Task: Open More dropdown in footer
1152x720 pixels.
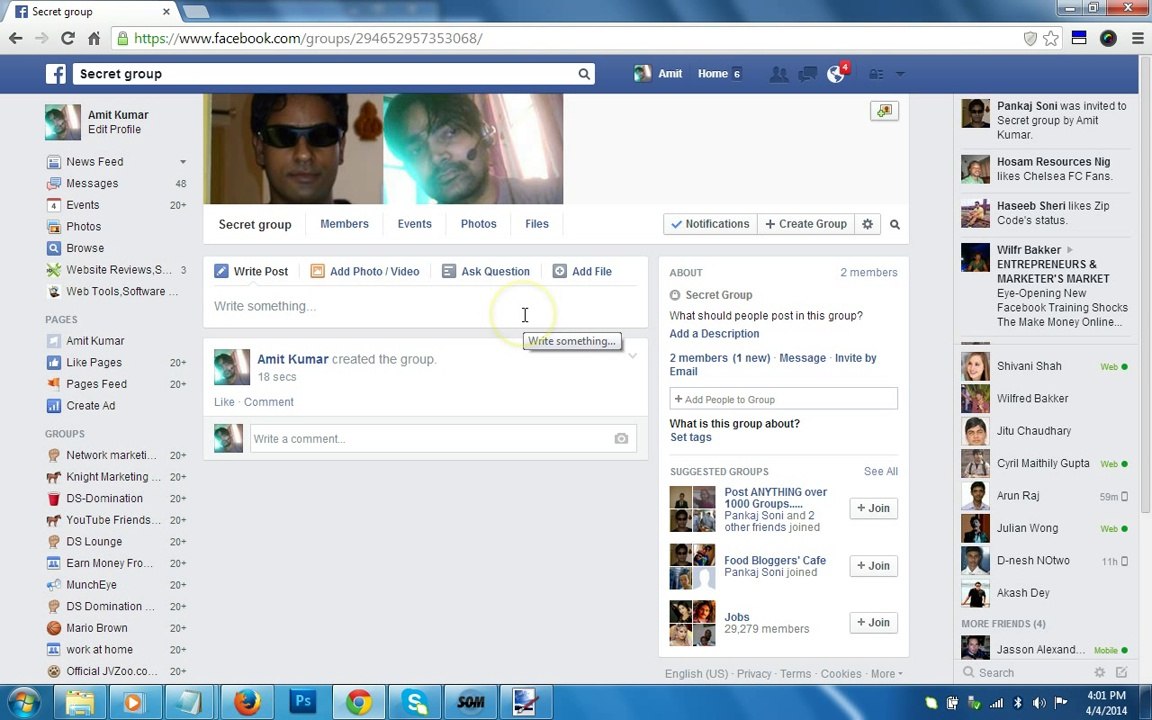Action: click(x=886, y=674)
